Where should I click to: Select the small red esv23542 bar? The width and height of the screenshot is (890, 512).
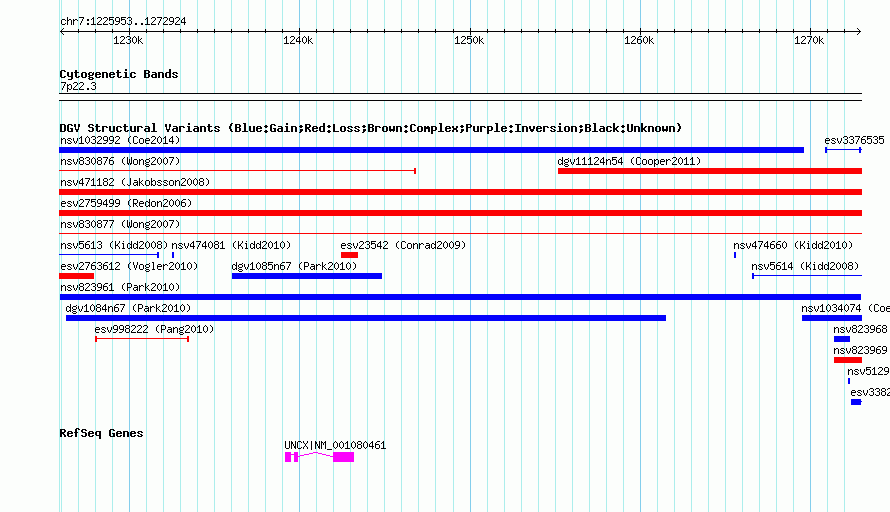coord(349,255)
